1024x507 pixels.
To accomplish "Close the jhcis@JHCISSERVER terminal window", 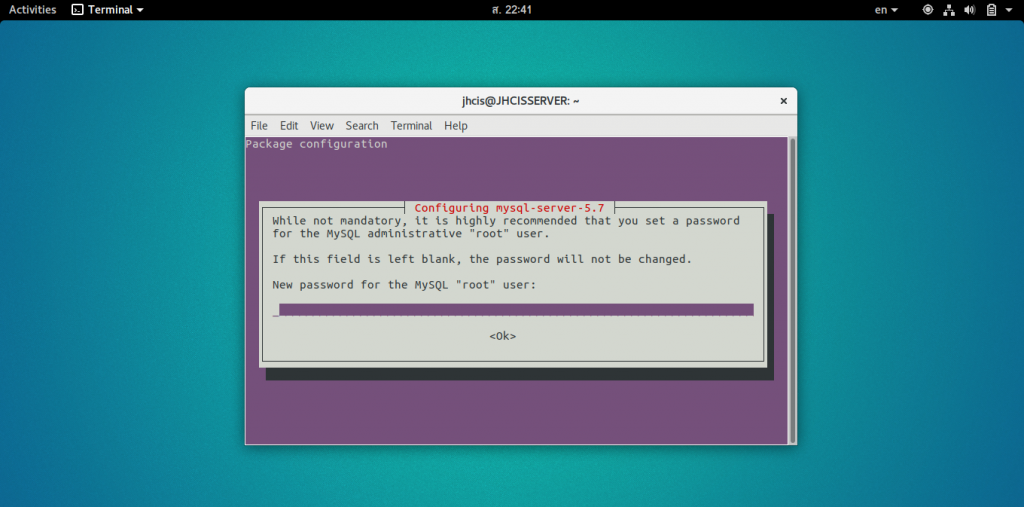I will point(784,101).
